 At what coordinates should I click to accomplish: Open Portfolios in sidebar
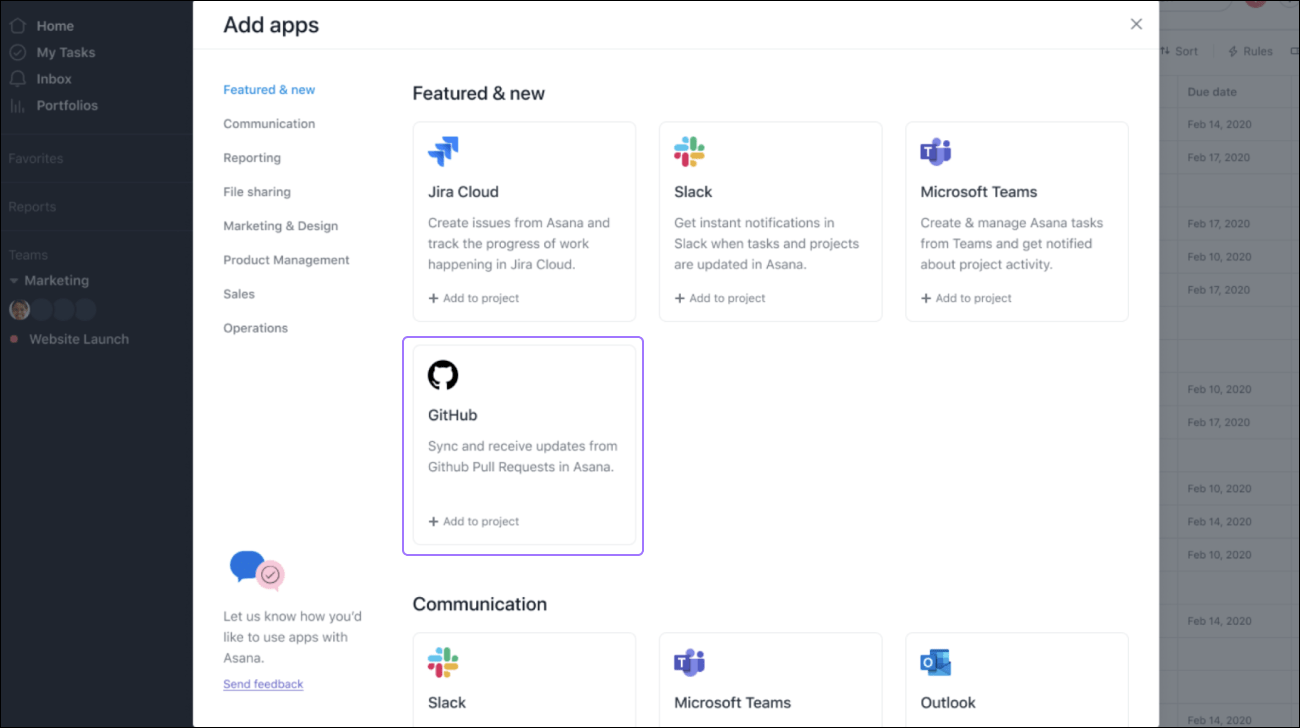(67, 105)
